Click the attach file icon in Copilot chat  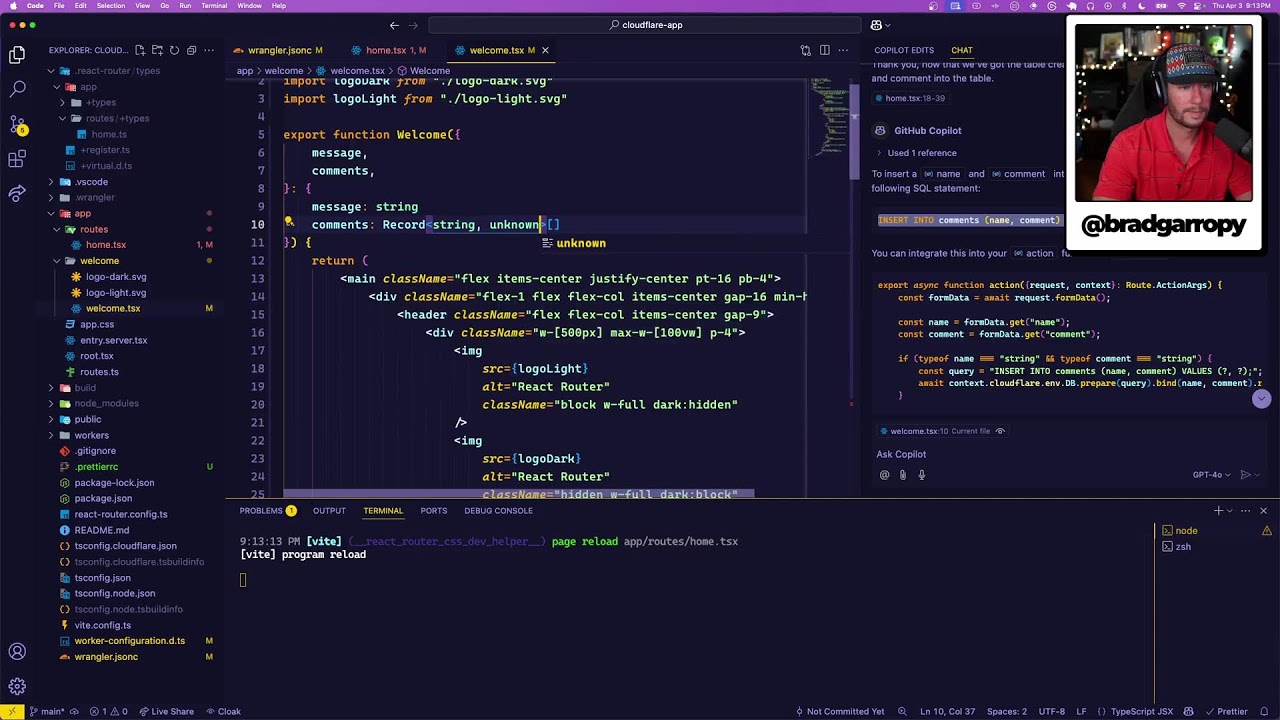pyautogui.click(x=903, y=475)
